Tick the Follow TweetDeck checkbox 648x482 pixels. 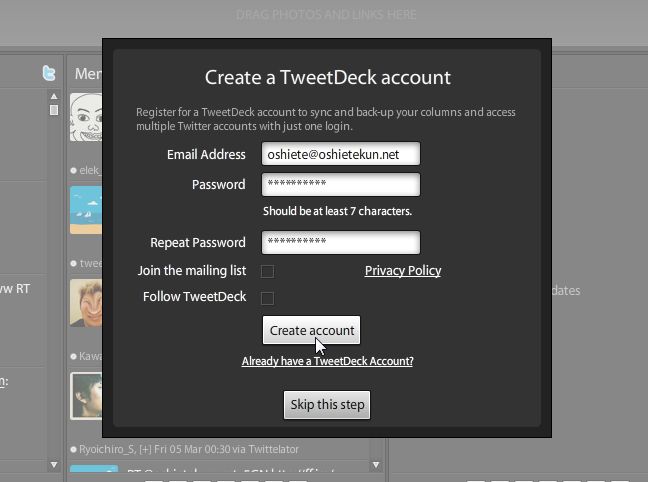pyautogui.click(x=267, y=298)
